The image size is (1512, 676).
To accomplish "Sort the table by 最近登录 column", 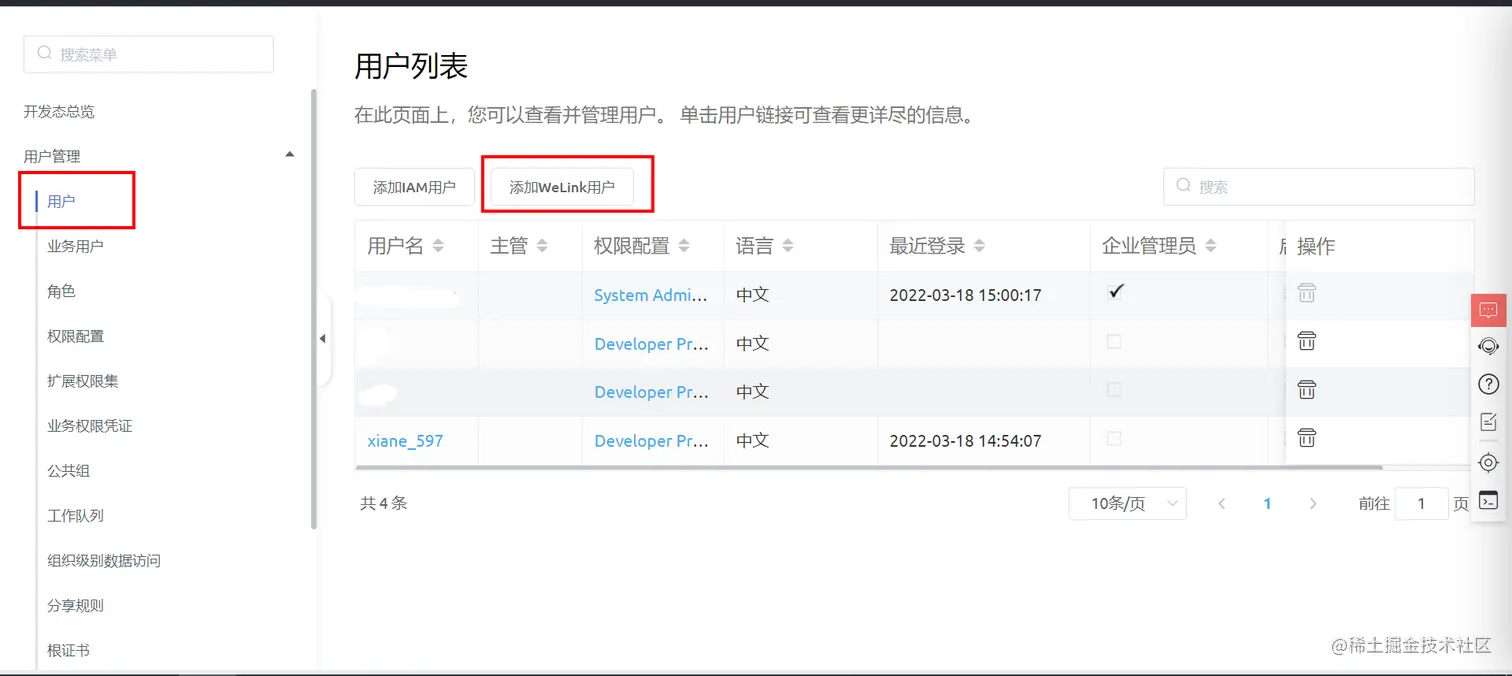I will (x=979, y=246).
